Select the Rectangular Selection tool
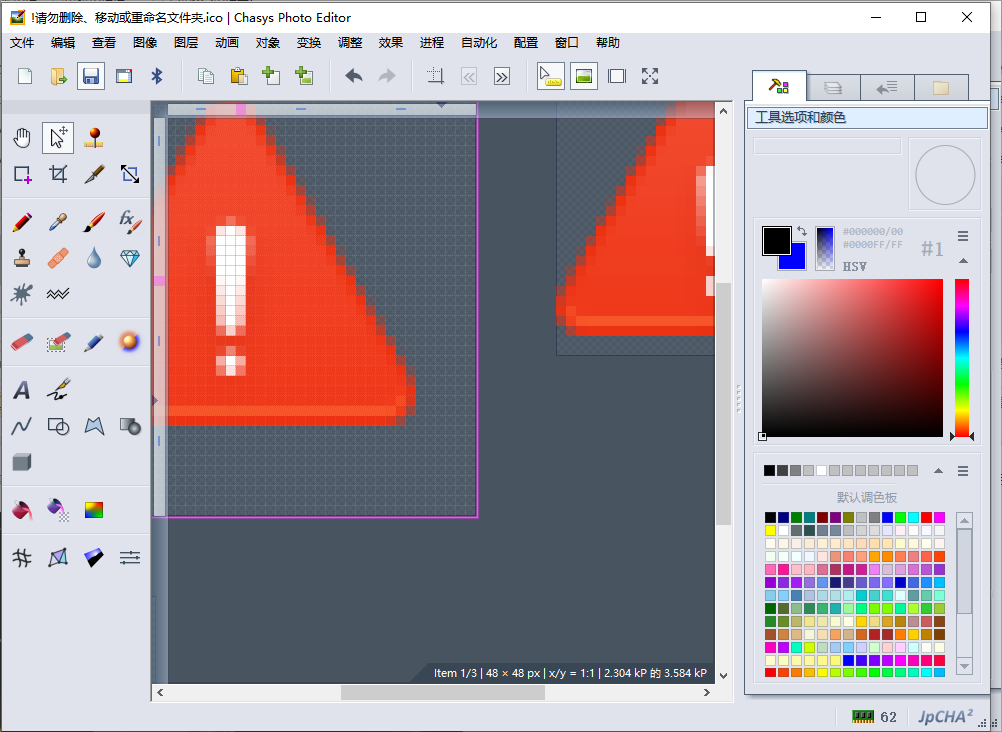 (x=22, y=173)
